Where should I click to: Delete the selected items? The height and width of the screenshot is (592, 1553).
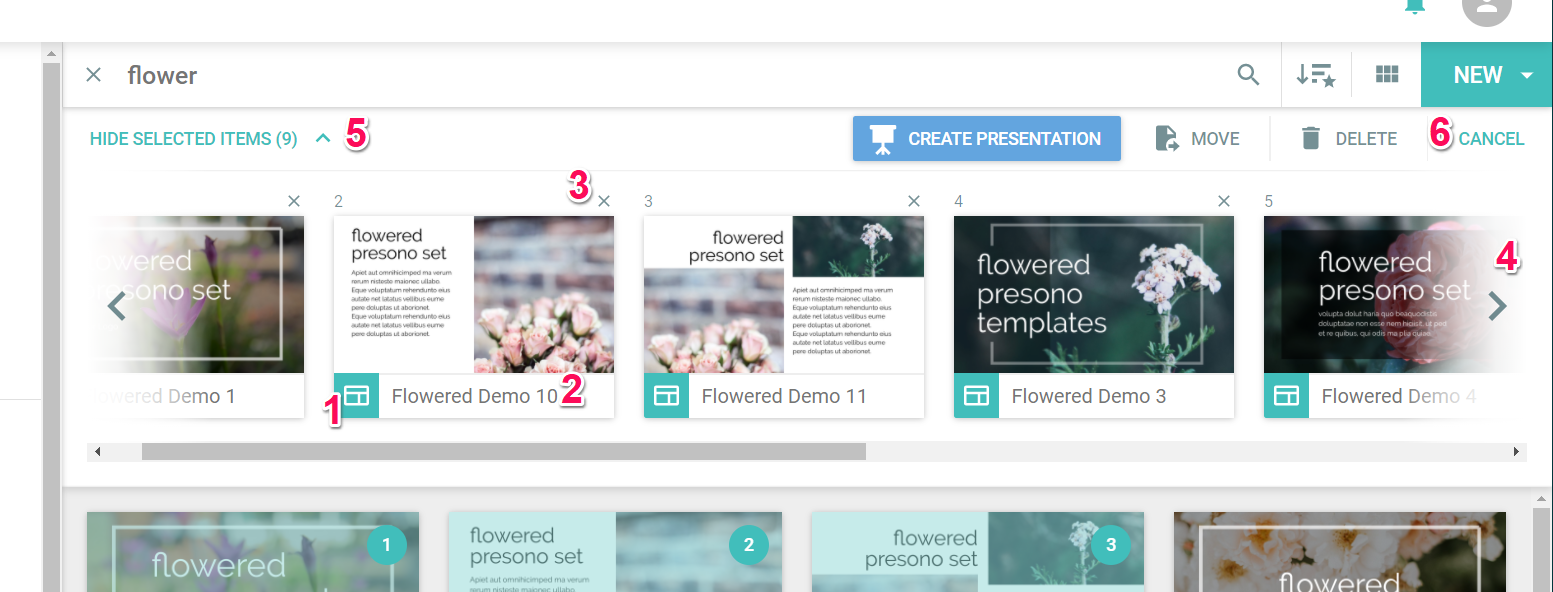[x=1348, y=139]
